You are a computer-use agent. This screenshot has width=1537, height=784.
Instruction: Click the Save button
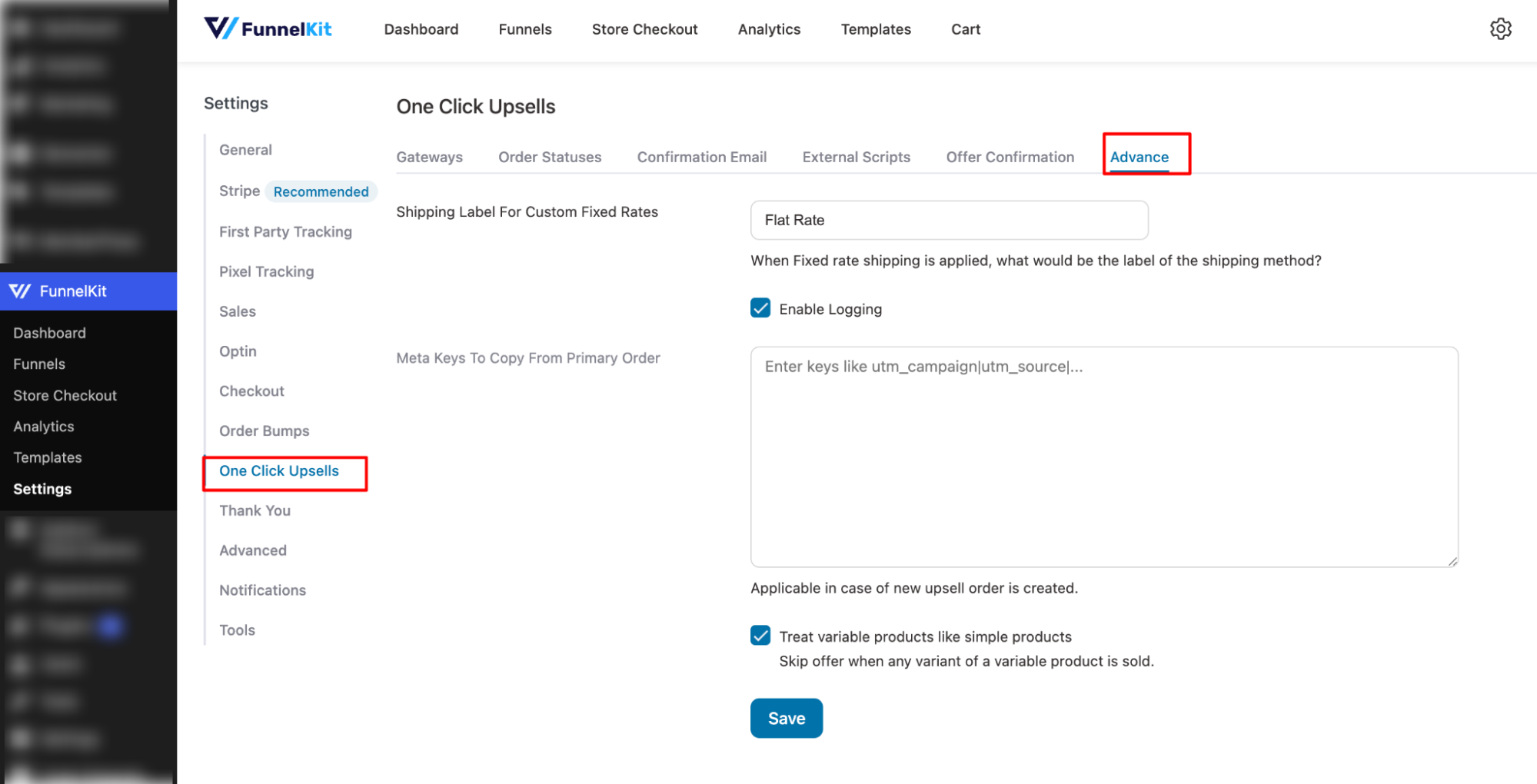(x=786, y=718)
